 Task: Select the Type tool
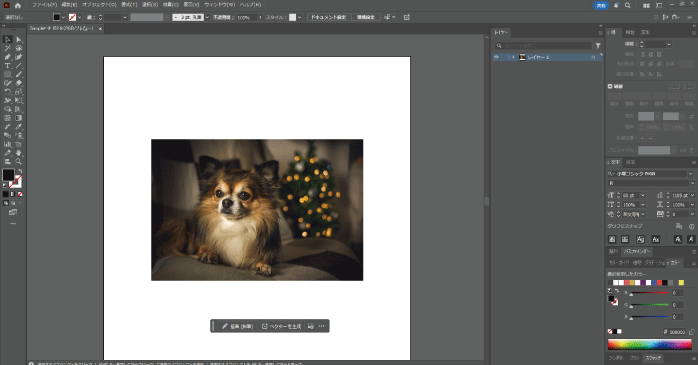point(8,66)
